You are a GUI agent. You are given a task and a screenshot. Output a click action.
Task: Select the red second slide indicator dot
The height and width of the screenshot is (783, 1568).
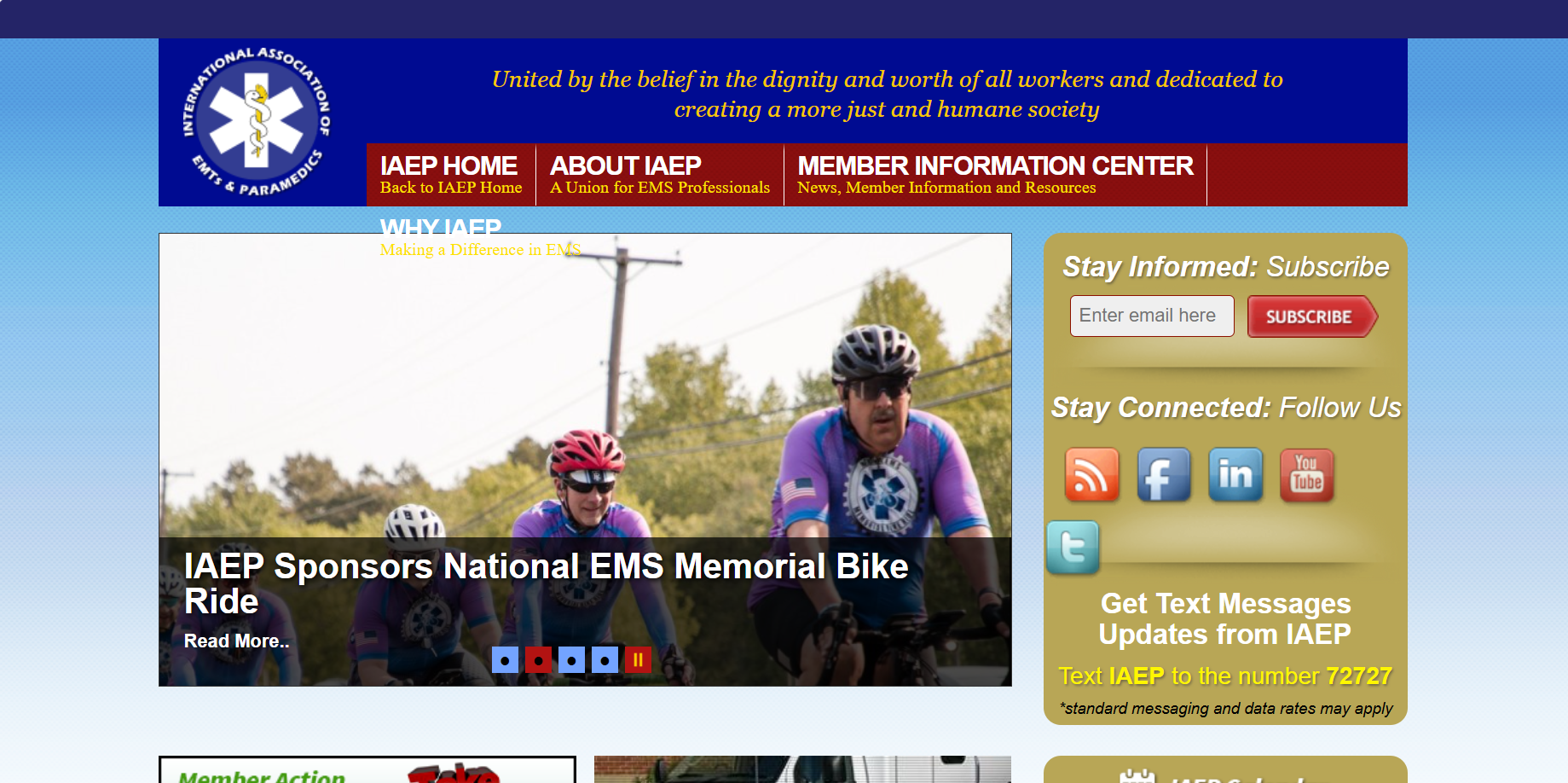(x=538, y=659)
